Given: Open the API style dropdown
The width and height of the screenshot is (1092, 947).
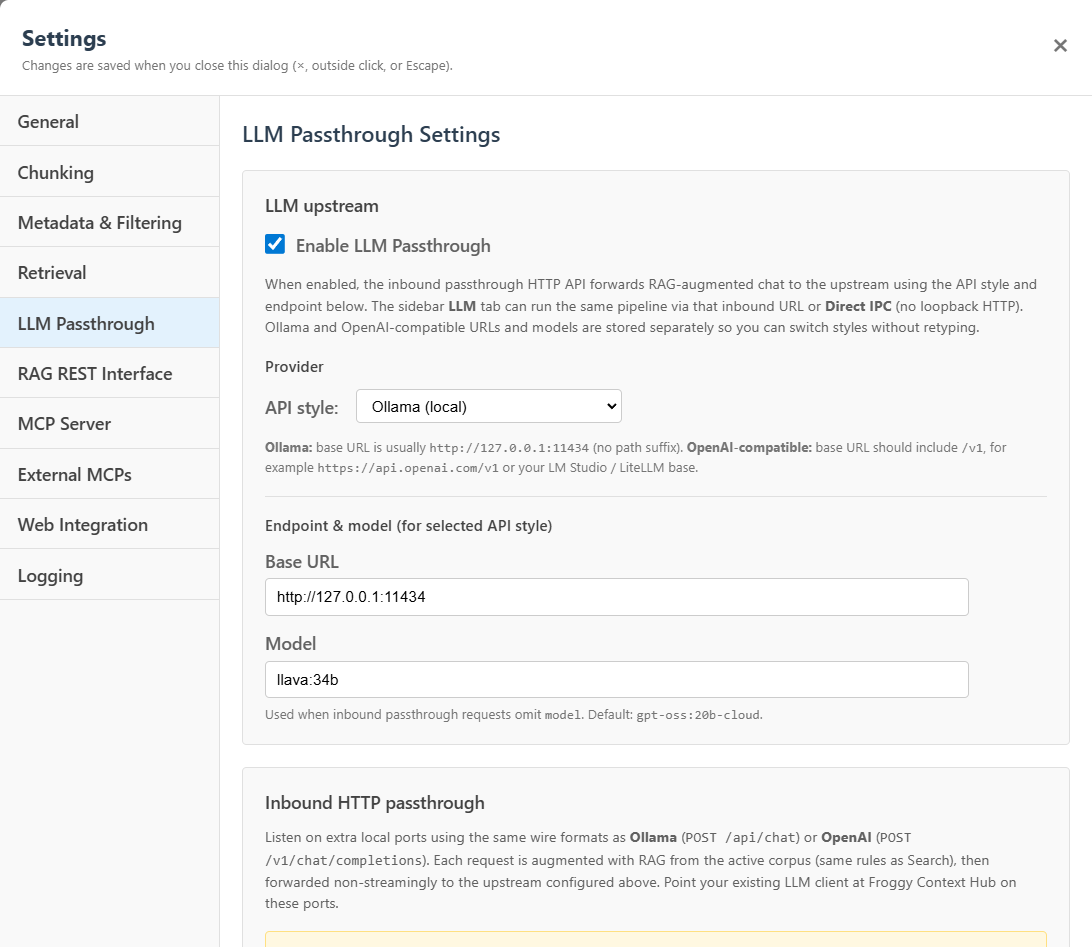Looking at the screenshot, I should click(489, 407).
